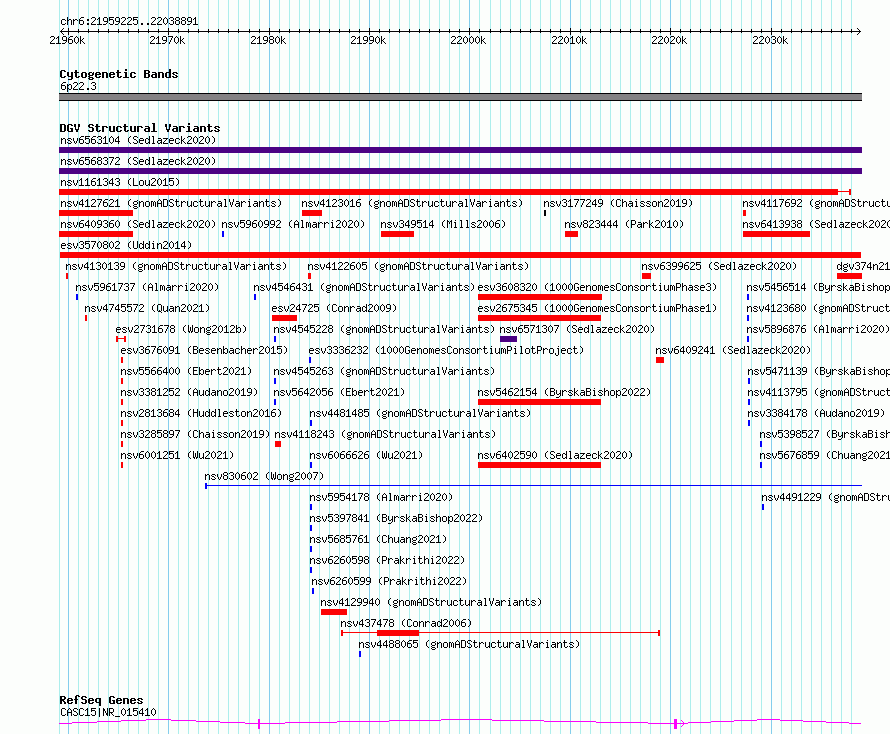Select nsv4122605 variant label
This screenshot has height=734, width=890.
418,266
